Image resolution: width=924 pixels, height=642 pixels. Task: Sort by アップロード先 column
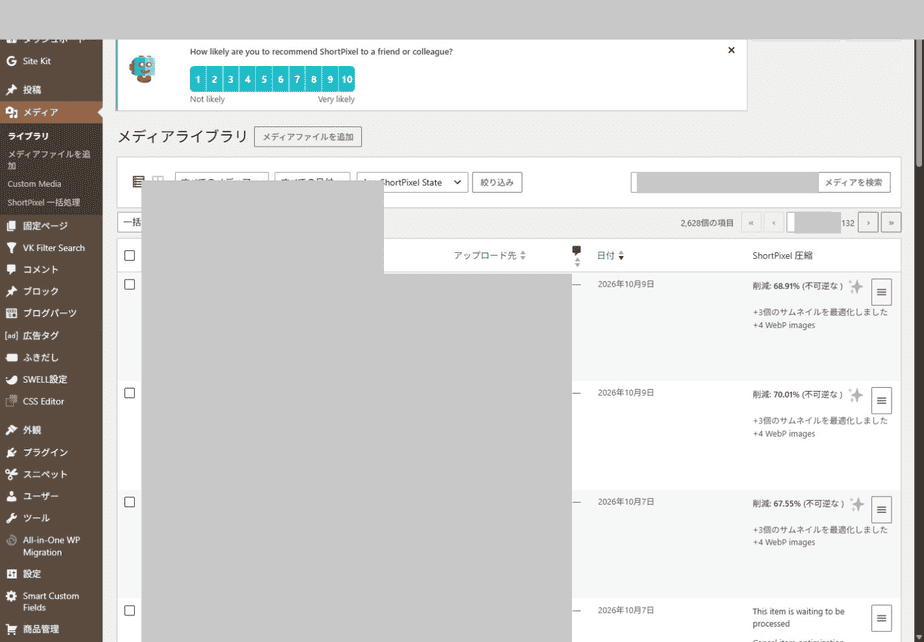point(490,255)
